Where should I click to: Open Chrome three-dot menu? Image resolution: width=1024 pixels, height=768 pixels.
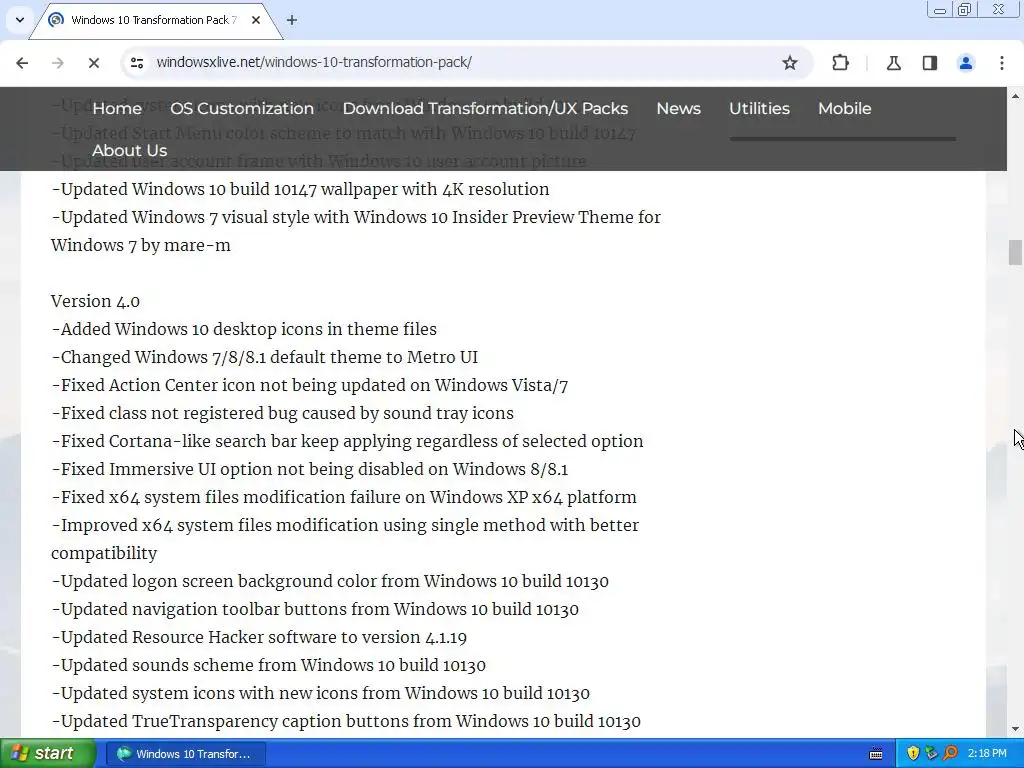[x=1002, y=63]
